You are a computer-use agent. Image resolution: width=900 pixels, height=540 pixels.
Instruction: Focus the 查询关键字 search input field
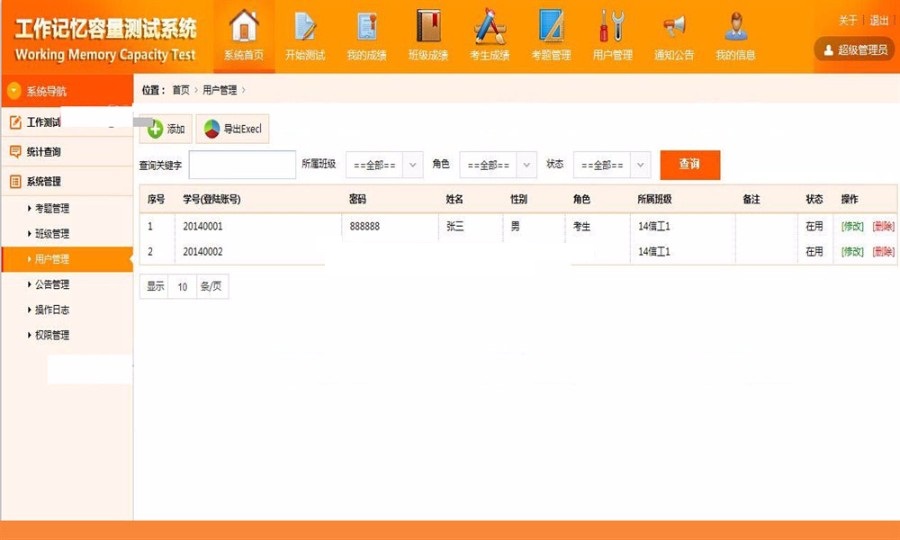(x=241, y=165)
